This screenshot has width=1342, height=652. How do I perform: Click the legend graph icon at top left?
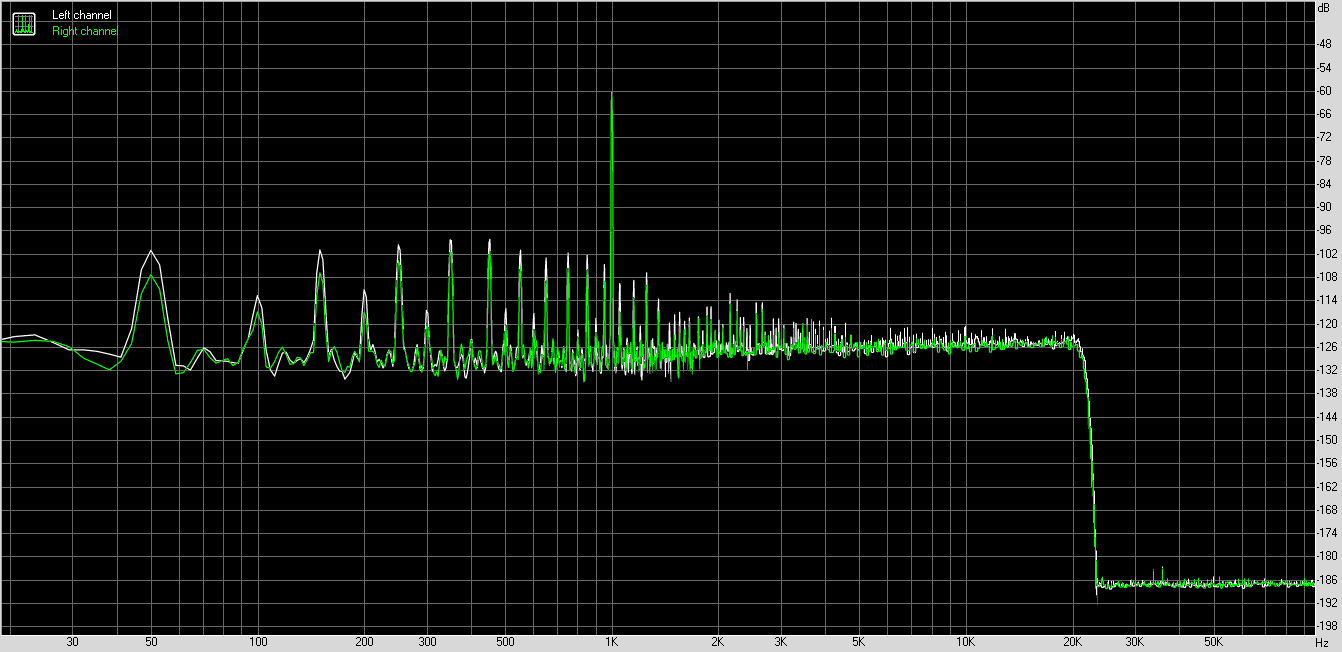[x=24, y=23]
